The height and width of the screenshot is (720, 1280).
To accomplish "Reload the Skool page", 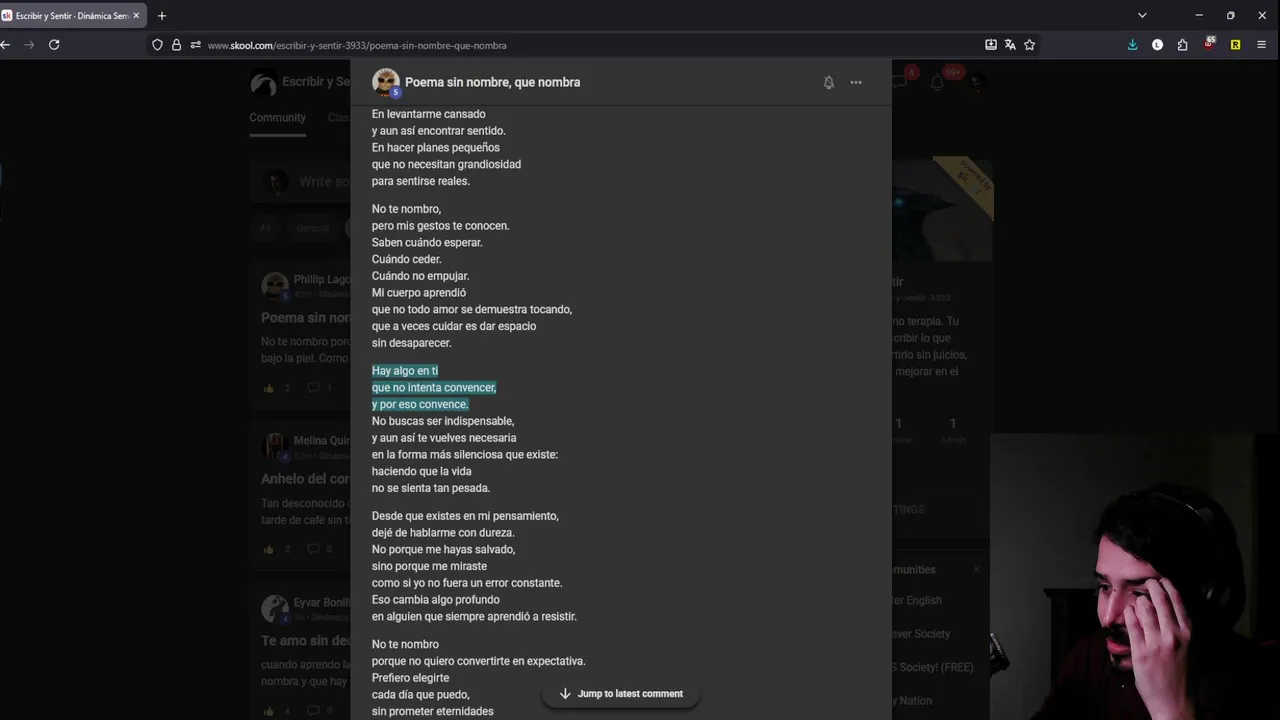I will click(54, 45).
